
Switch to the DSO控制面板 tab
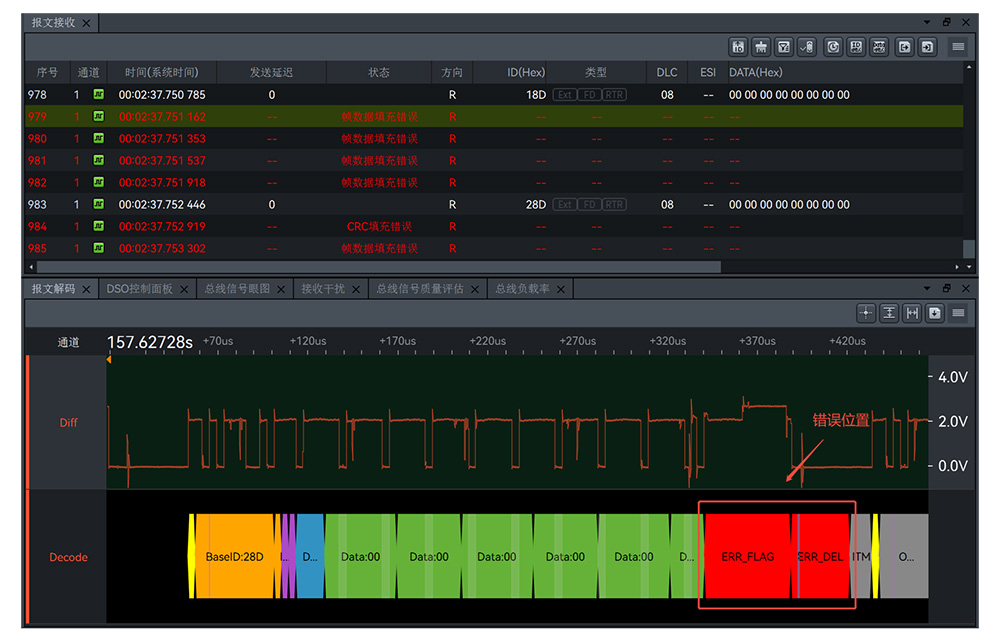[140, 289]
